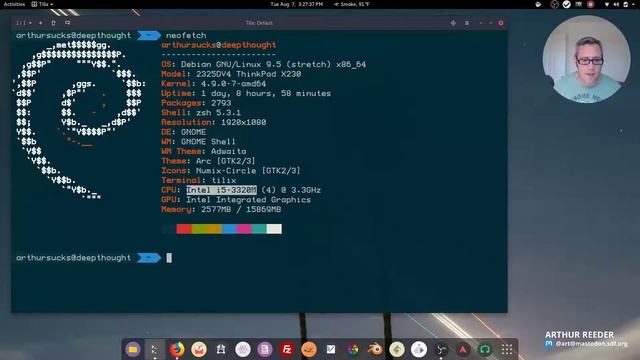Open the green headphones app in dock

(x=485, y=349)
